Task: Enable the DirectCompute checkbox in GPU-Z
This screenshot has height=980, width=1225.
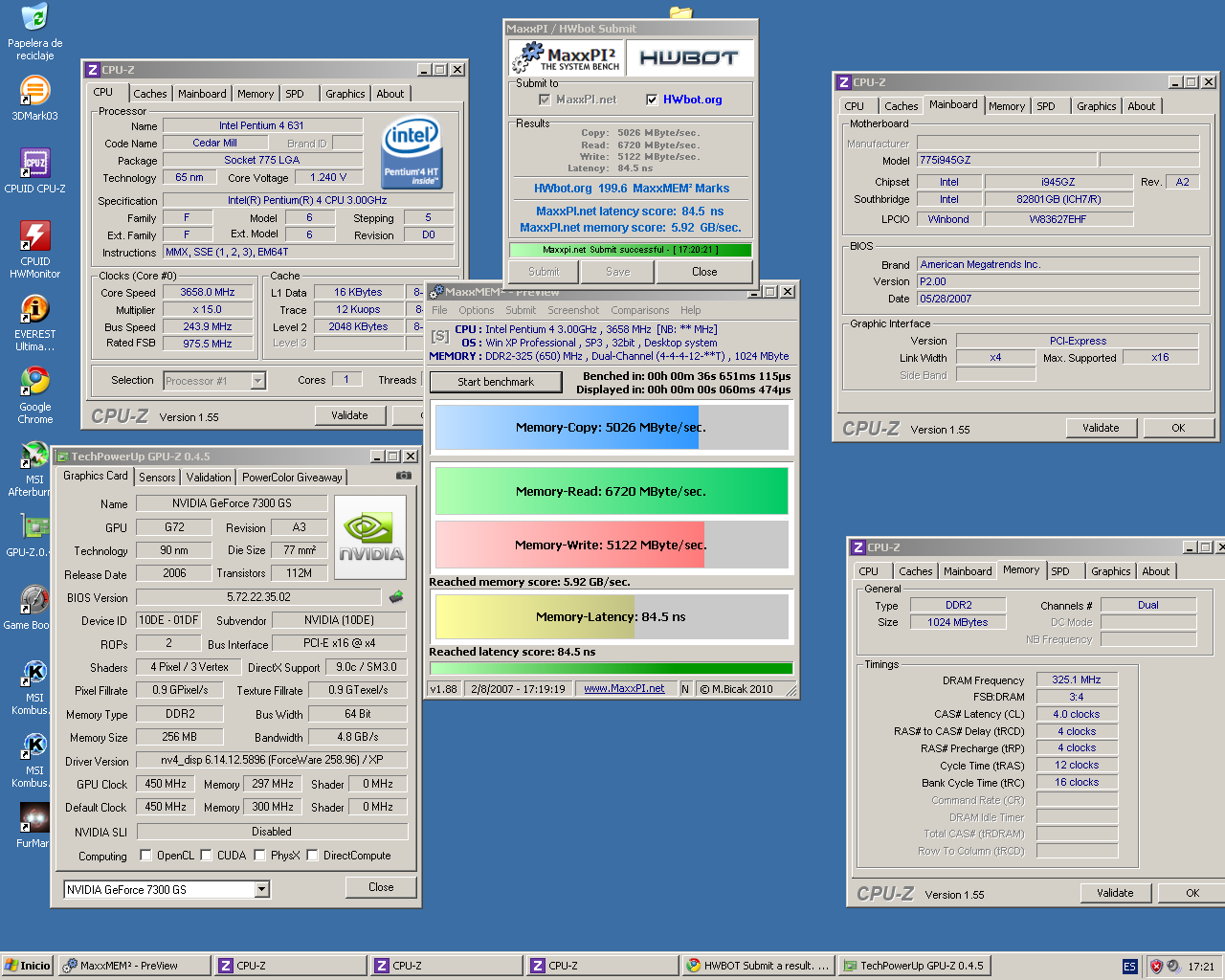Action: coord(312,856)
